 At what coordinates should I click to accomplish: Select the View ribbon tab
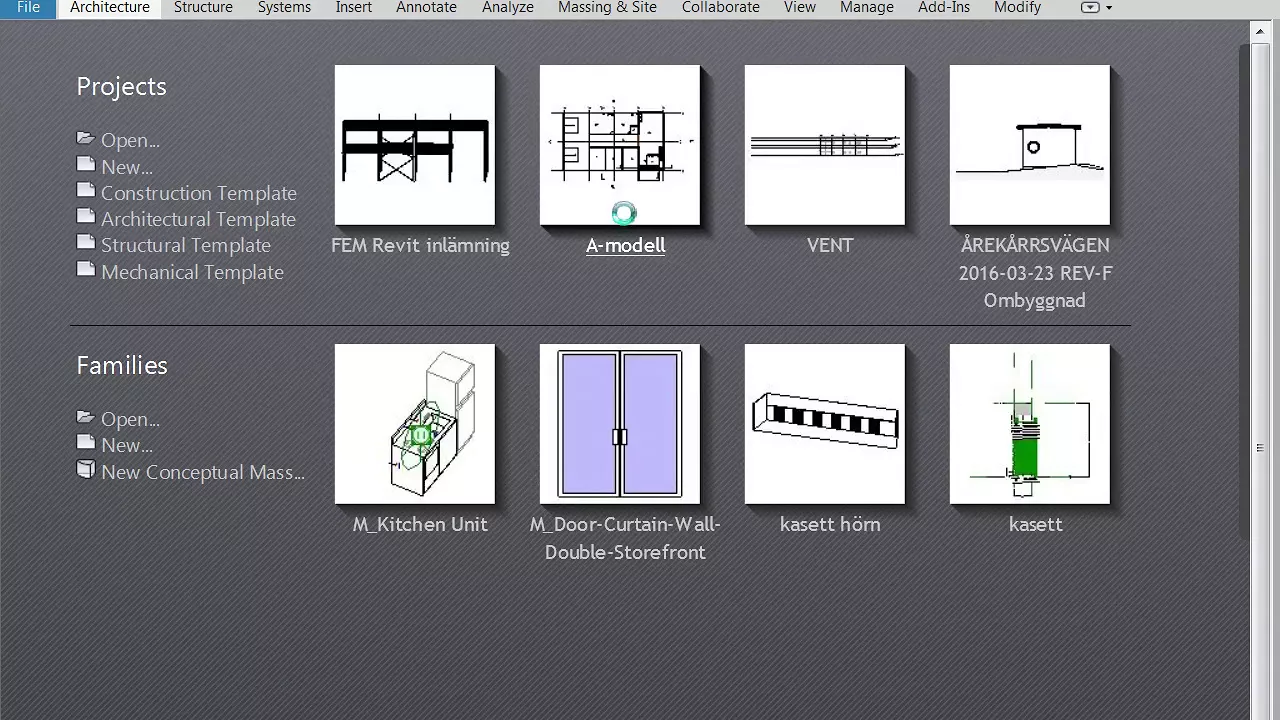click(799, 8)
